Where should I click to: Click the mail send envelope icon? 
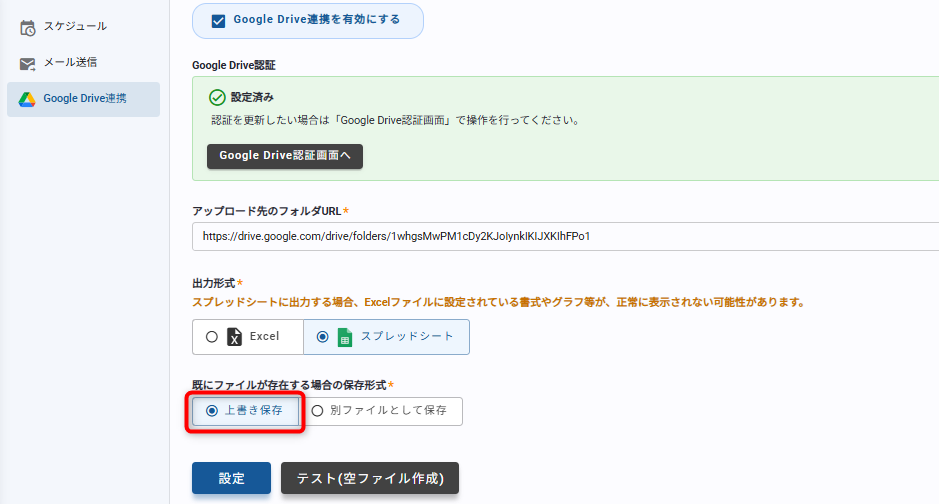pyautogui.click(x=28, y=63)
